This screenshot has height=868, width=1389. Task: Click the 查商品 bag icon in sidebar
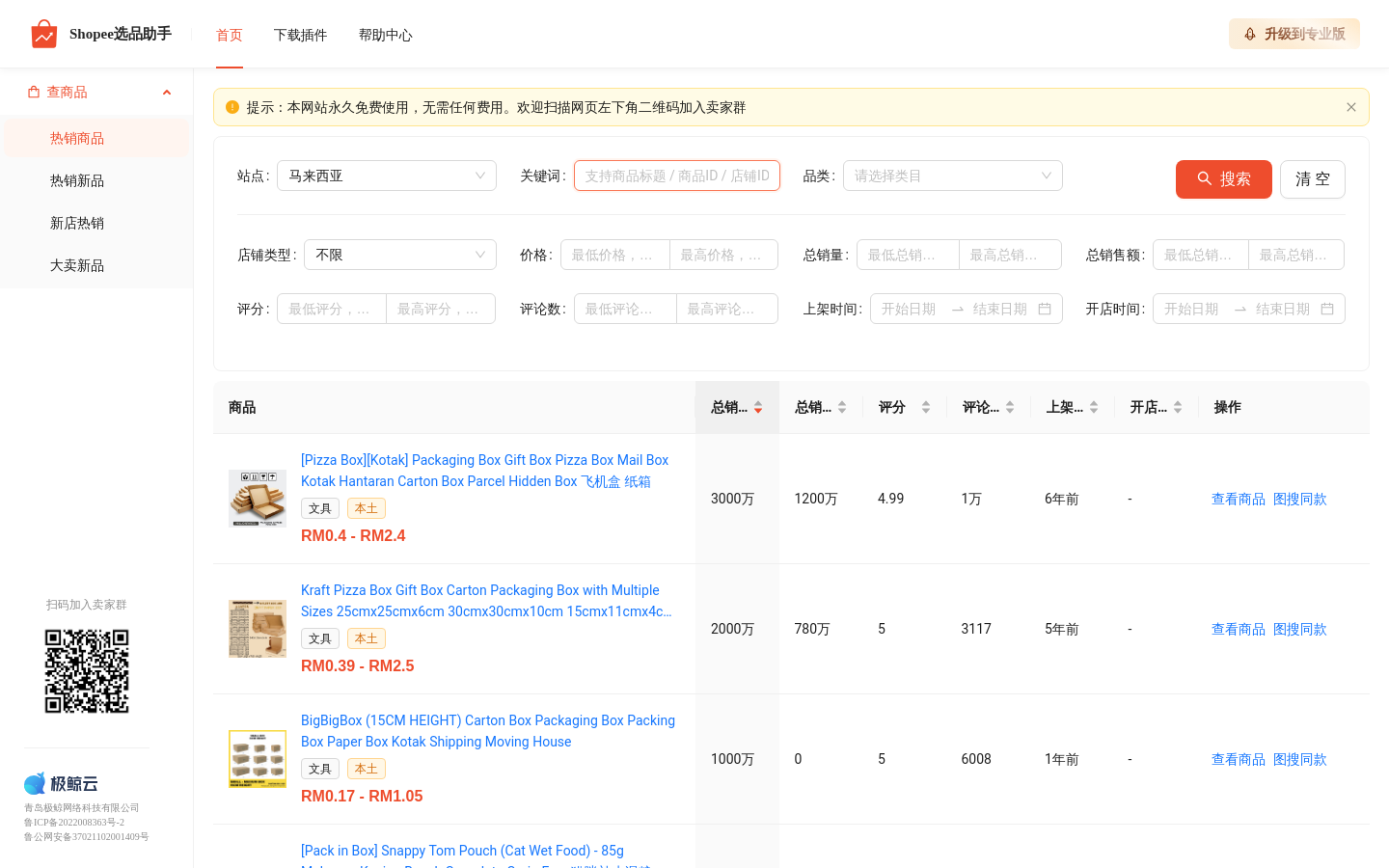coord(34,92)
